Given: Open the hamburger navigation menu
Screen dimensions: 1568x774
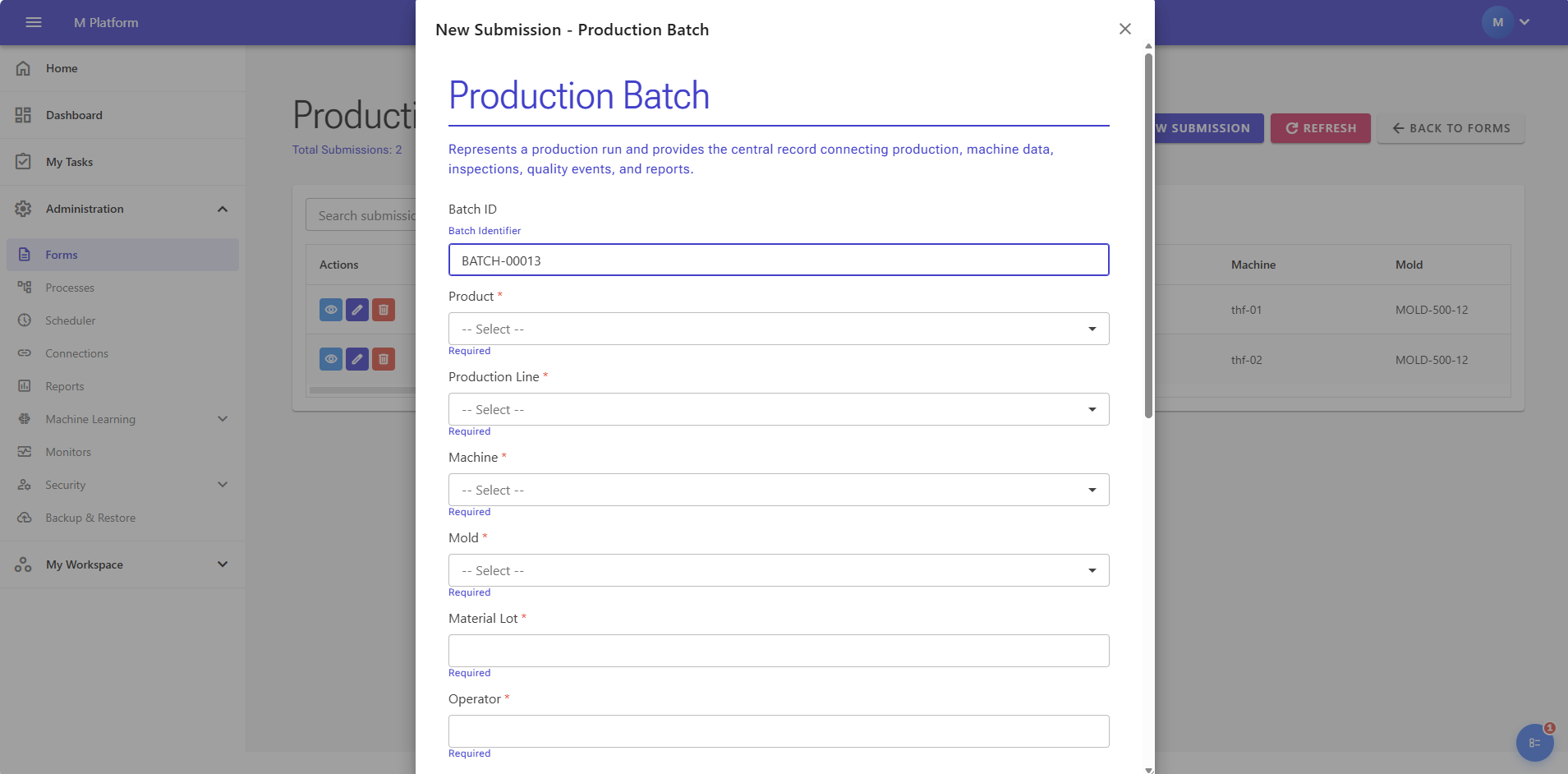Looking at the screenshot, I should 34,22.
